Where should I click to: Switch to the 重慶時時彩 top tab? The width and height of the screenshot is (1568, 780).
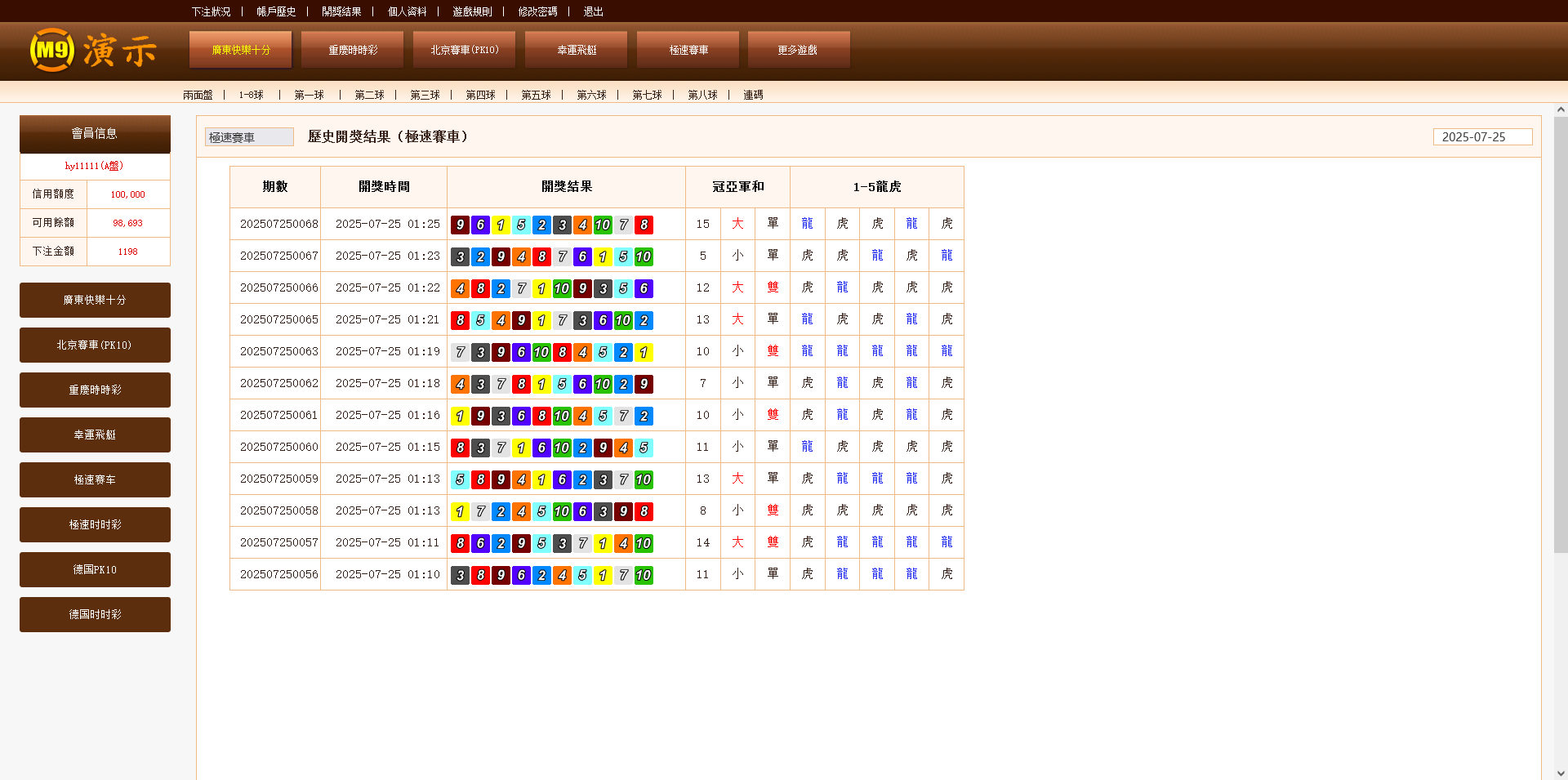352,50
